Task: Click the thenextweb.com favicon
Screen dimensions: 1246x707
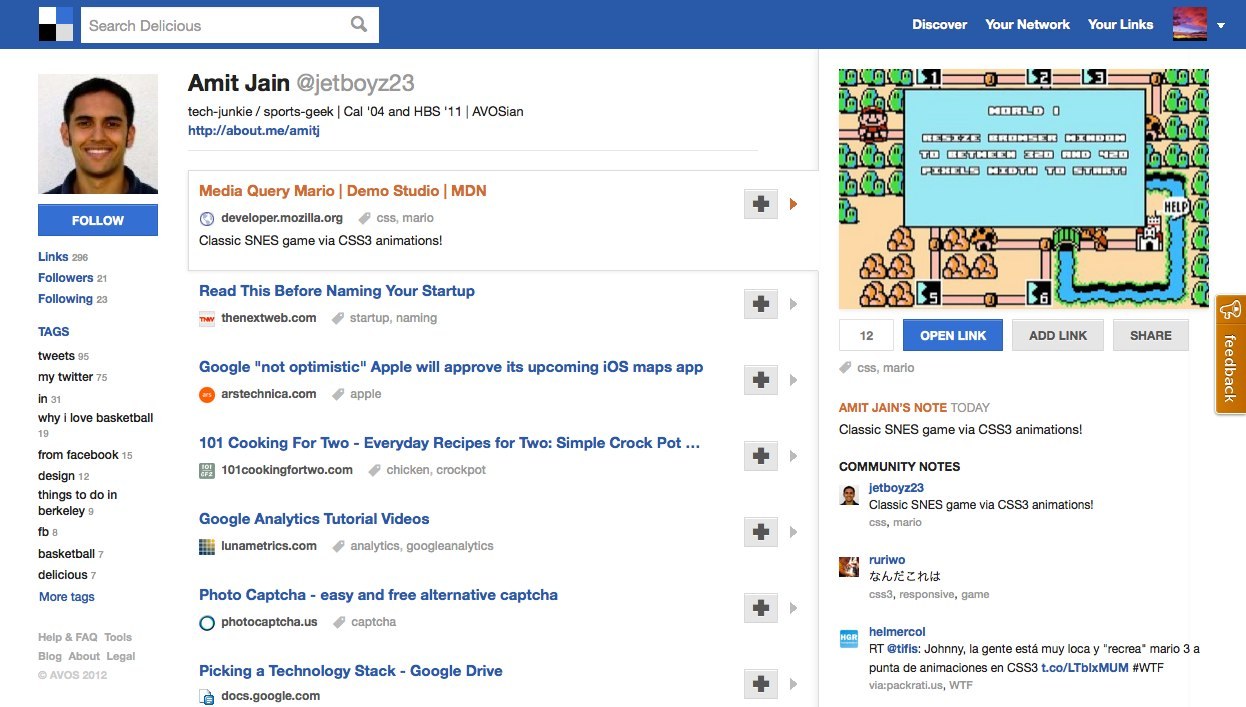Action: 207,319
